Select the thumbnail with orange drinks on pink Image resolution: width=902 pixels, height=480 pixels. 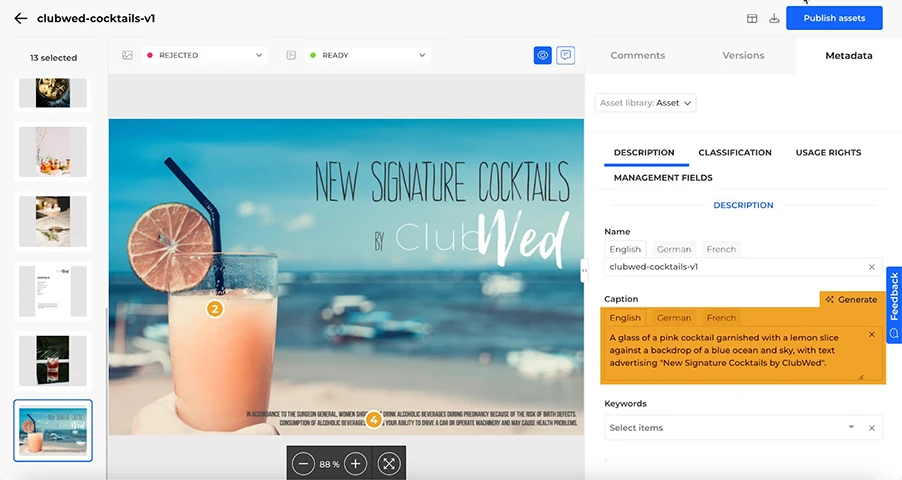click(x=53, y=152)
